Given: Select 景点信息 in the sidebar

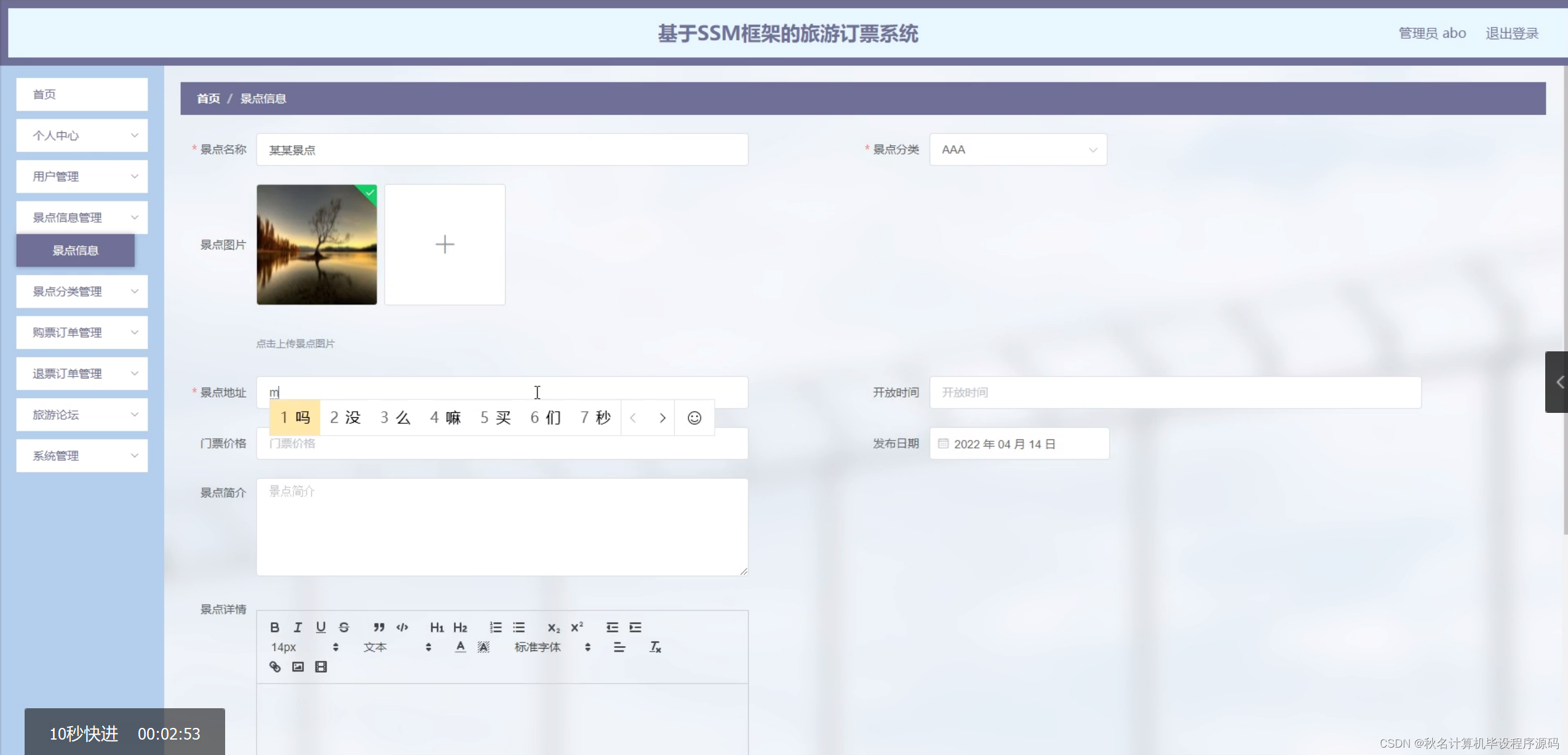Looking at the screenshot, I should (x=75, y=250).
